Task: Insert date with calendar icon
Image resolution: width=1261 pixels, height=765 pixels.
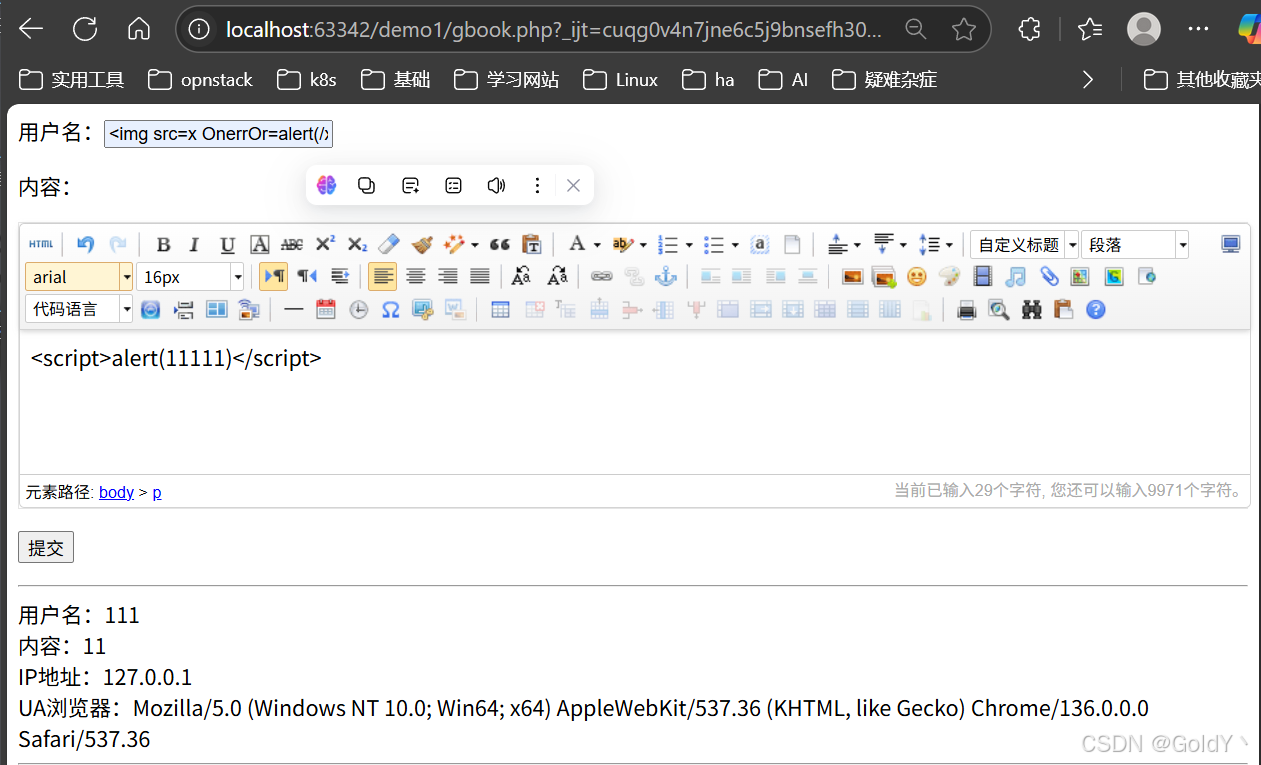Action: [x=325, y=310]
